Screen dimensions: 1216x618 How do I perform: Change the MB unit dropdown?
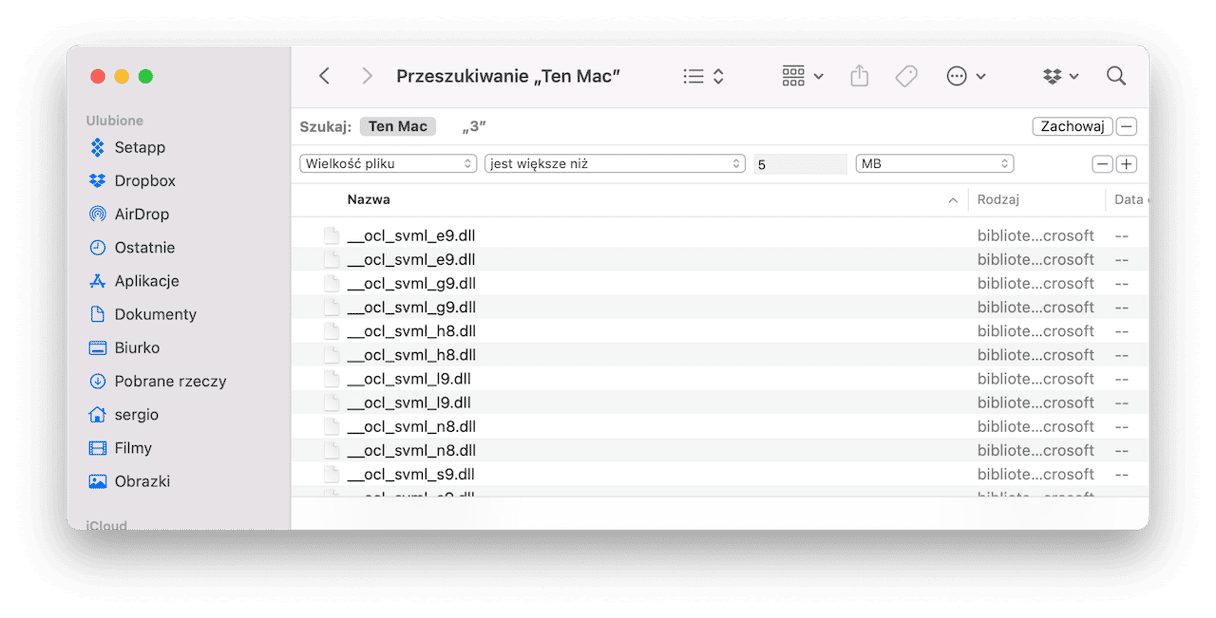point(934,164)
